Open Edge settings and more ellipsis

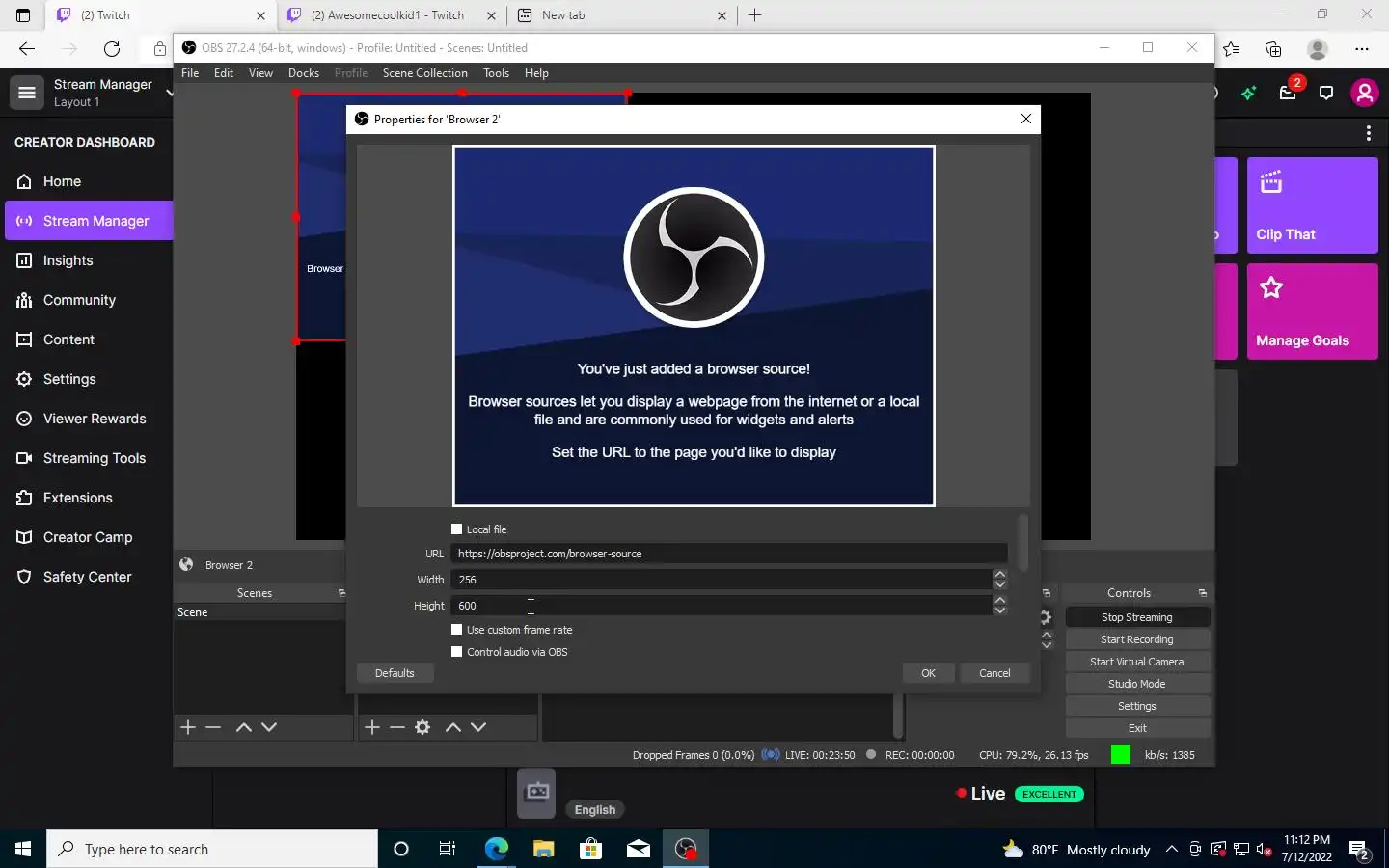(1362, 48)
